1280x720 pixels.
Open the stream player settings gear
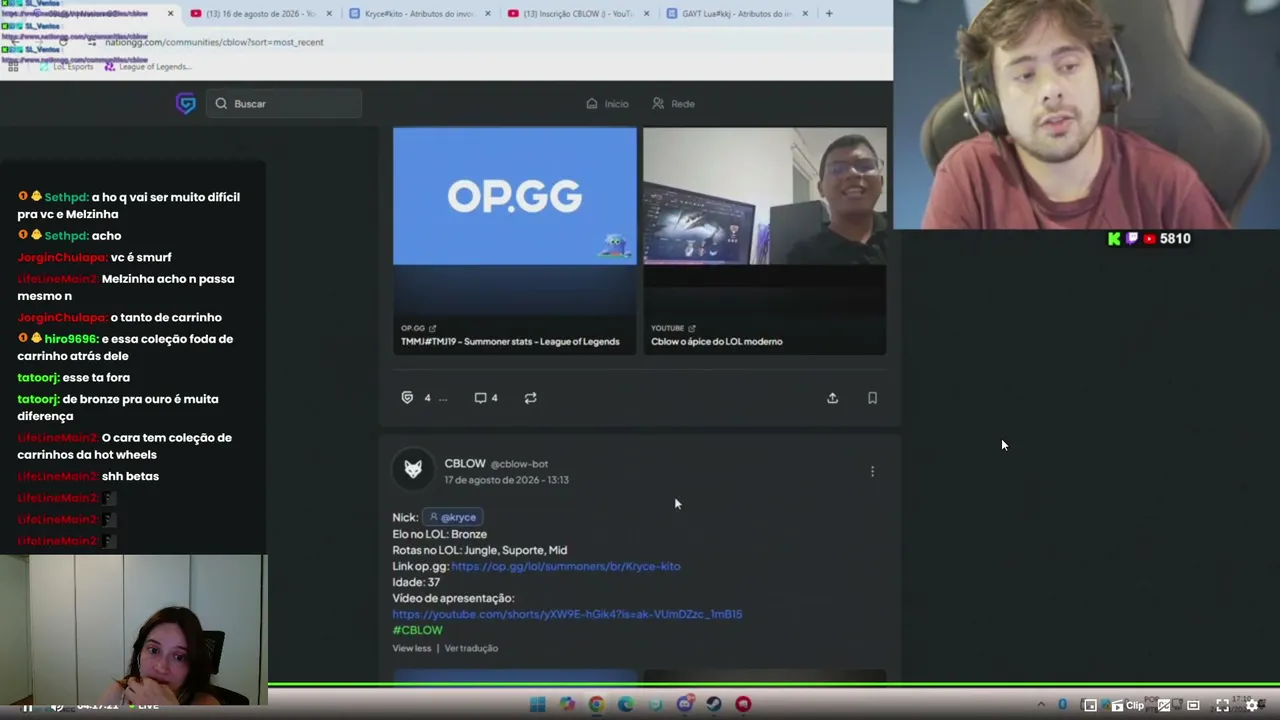(1251, 705)
